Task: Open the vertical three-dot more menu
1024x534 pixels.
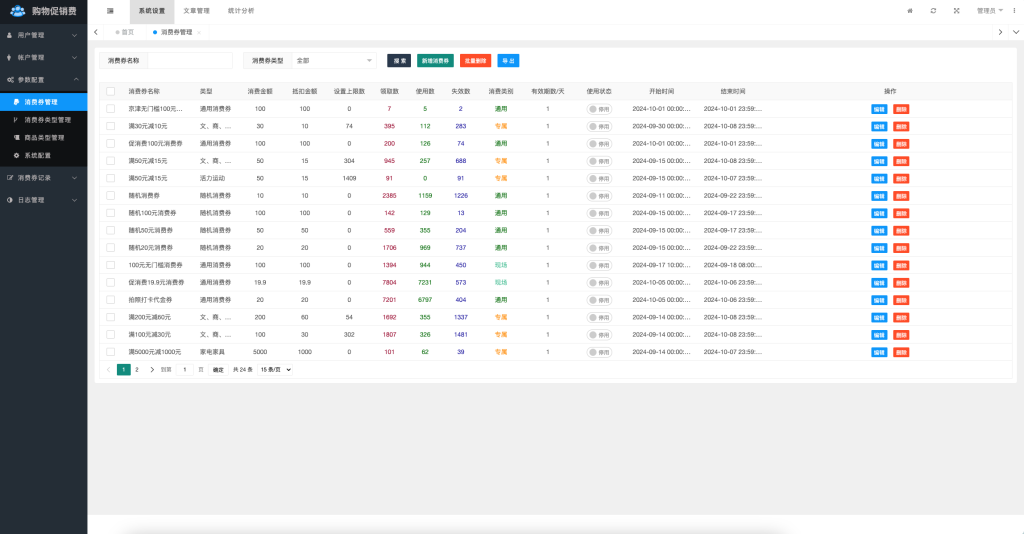Action: click(1015, 10)
